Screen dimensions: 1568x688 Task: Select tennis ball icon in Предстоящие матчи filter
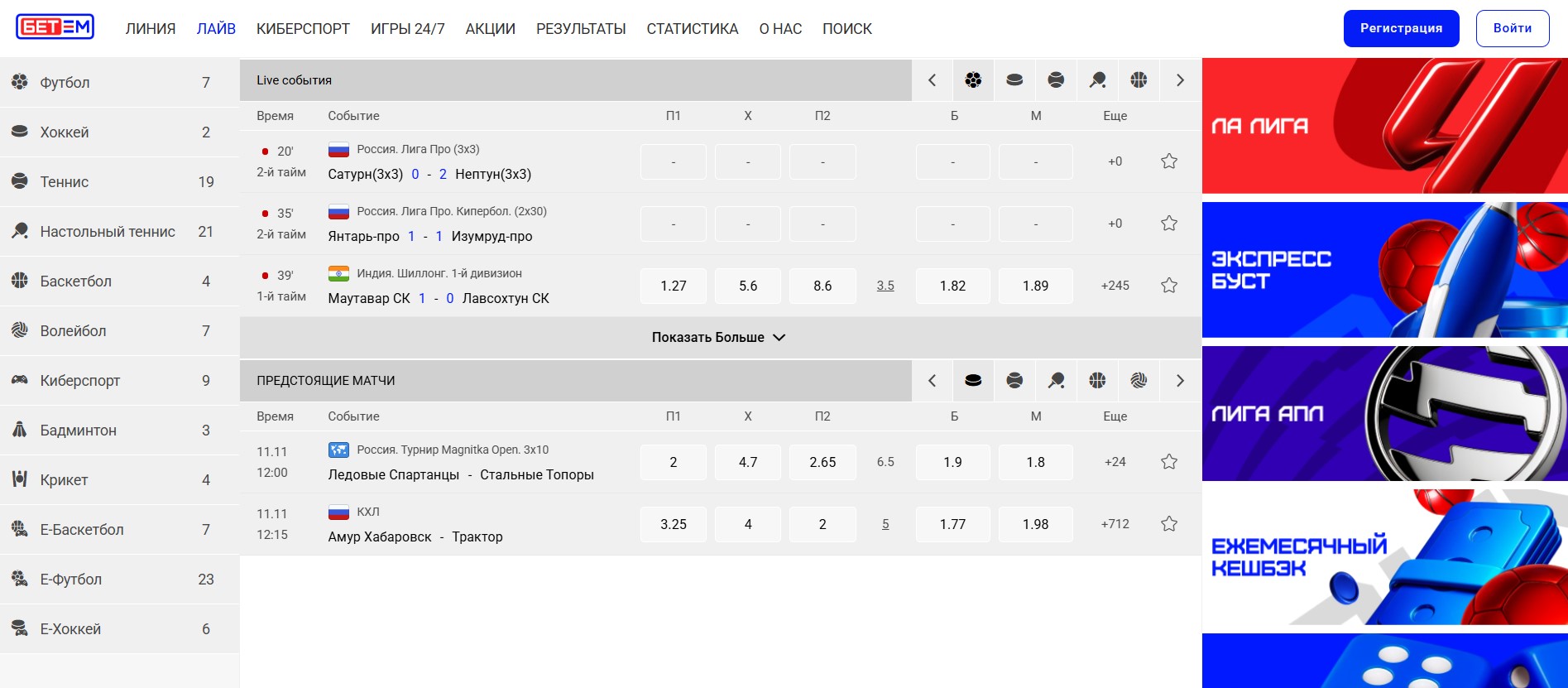click(x=1014, y=381)
